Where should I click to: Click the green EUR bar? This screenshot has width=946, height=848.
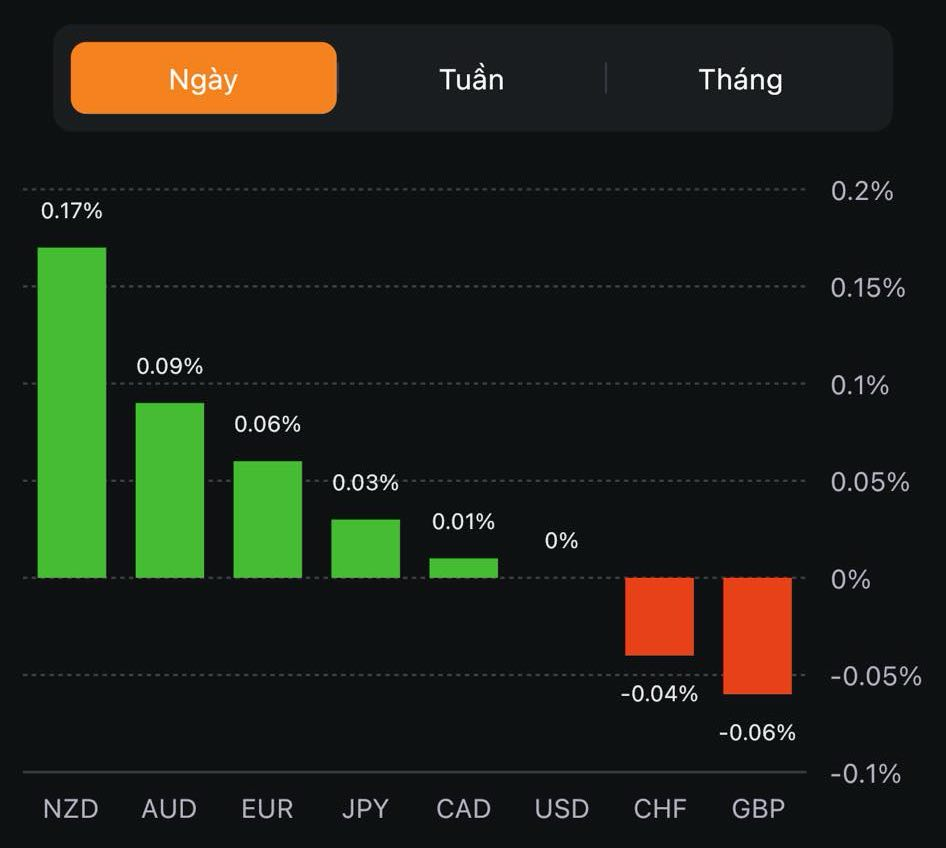268,519
